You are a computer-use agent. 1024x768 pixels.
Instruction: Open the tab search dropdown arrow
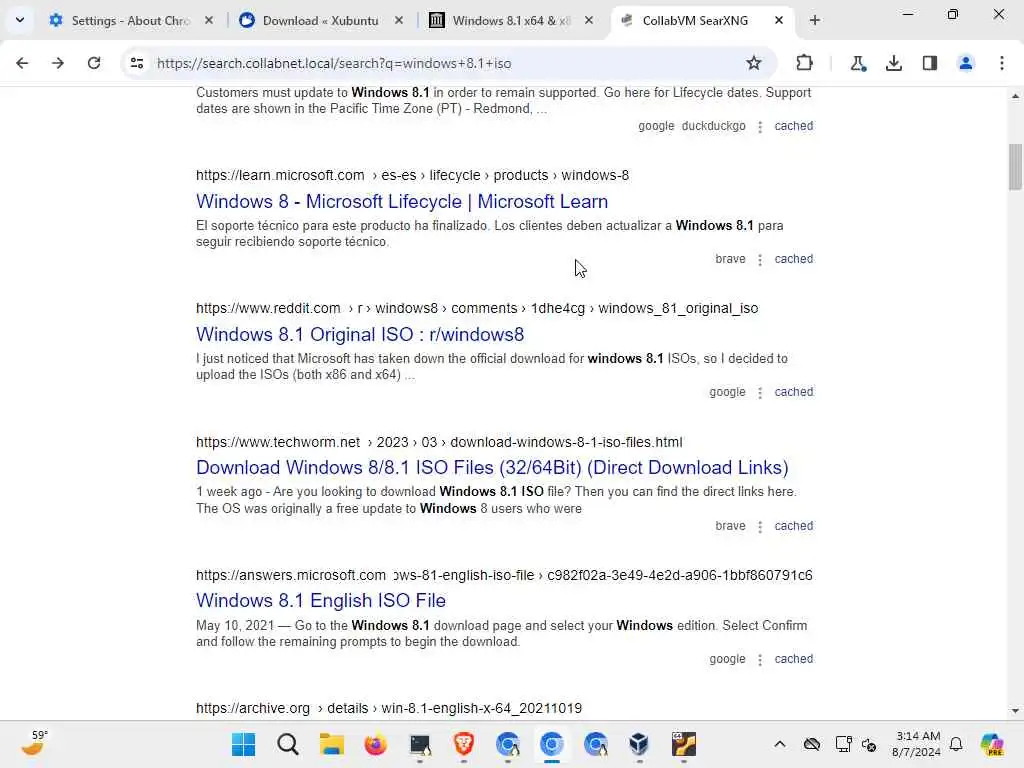[x=20, y=20]
